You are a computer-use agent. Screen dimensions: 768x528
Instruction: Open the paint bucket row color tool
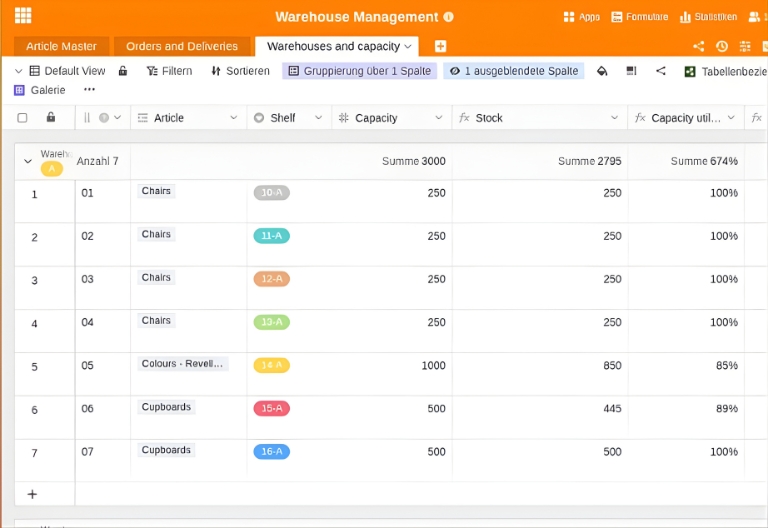tap(602, 71)
